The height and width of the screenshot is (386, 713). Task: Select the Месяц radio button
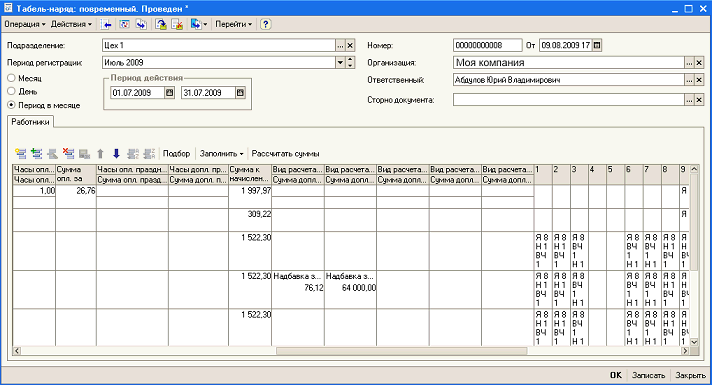tap(11, 78)
